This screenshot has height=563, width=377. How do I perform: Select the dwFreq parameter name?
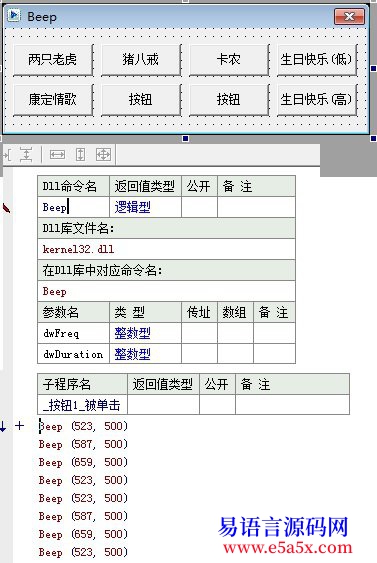[74, 333]
